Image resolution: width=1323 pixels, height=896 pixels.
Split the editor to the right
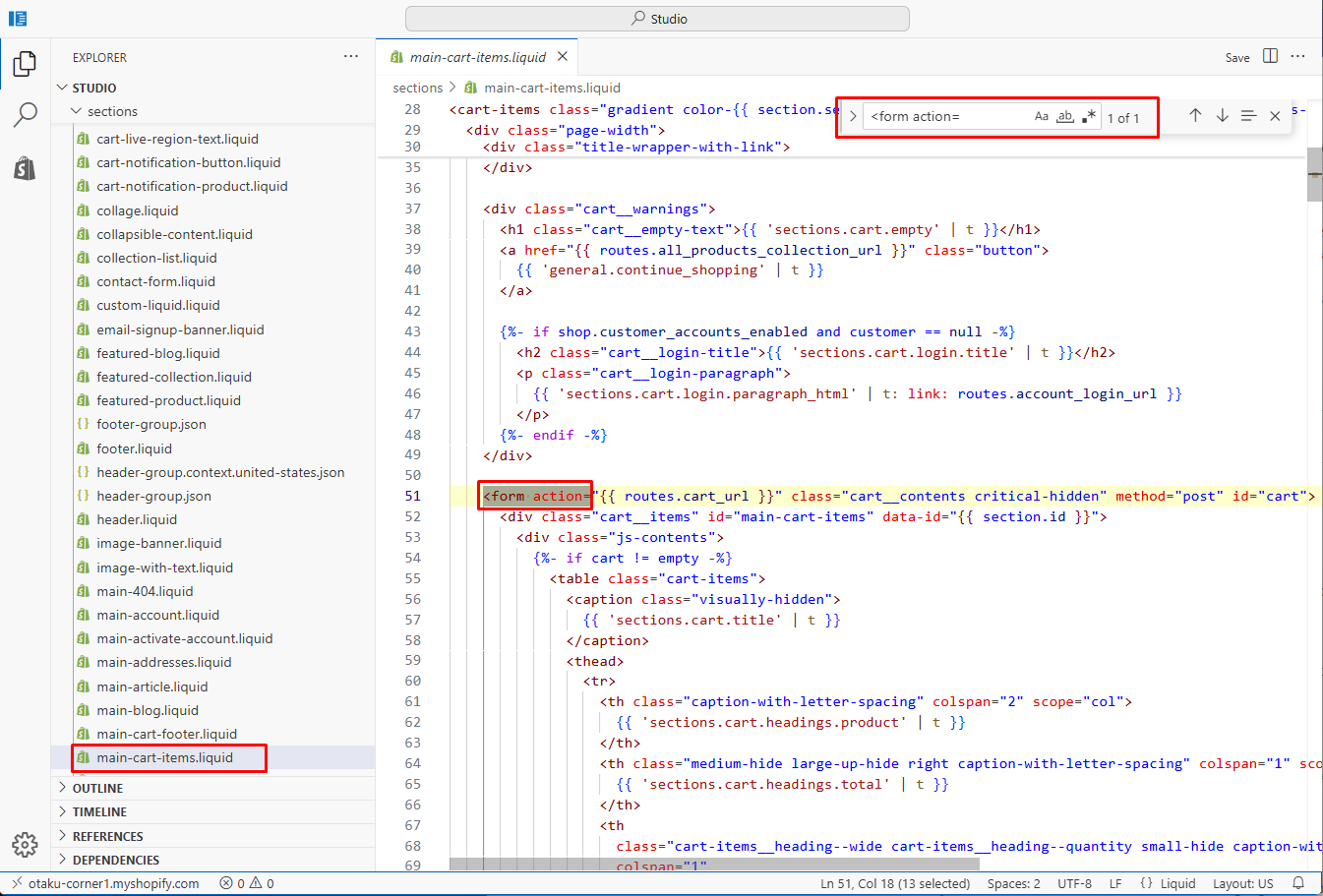(1270, 56)
